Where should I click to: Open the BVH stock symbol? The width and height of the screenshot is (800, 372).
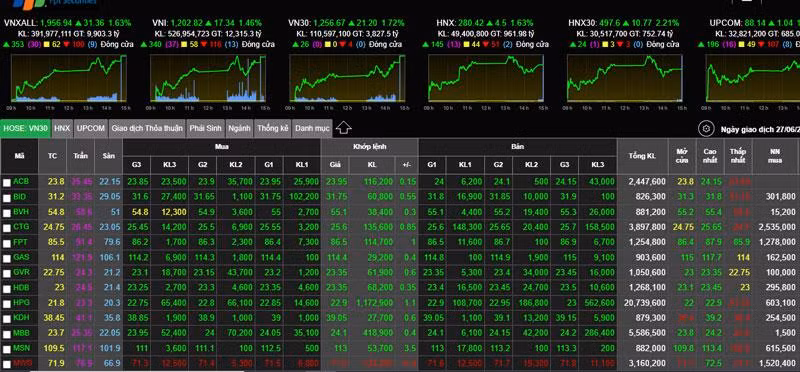[x=21, y=212]
